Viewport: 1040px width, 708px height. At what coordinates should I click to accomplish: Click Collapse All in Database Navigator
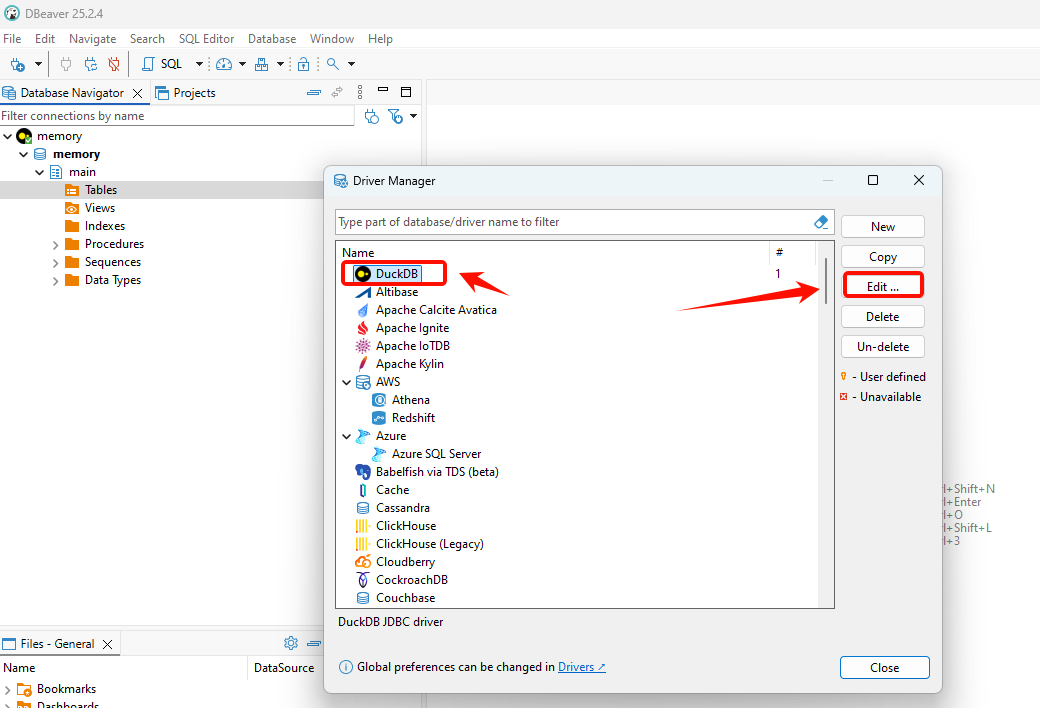click(314, 93)
